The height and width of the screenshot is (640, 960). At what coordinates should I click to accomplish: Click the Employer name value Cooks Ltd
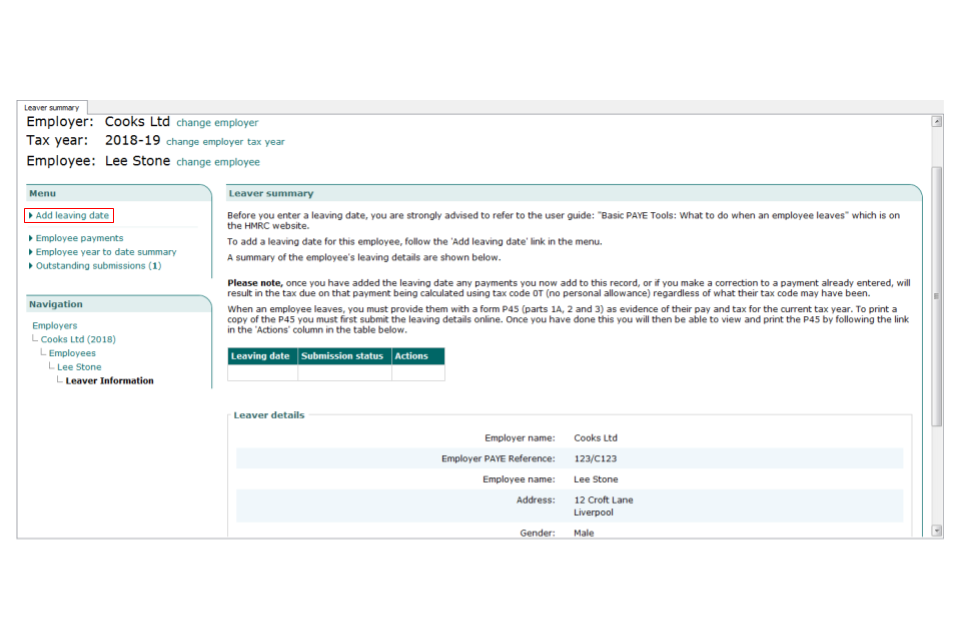tap(596, 438)
